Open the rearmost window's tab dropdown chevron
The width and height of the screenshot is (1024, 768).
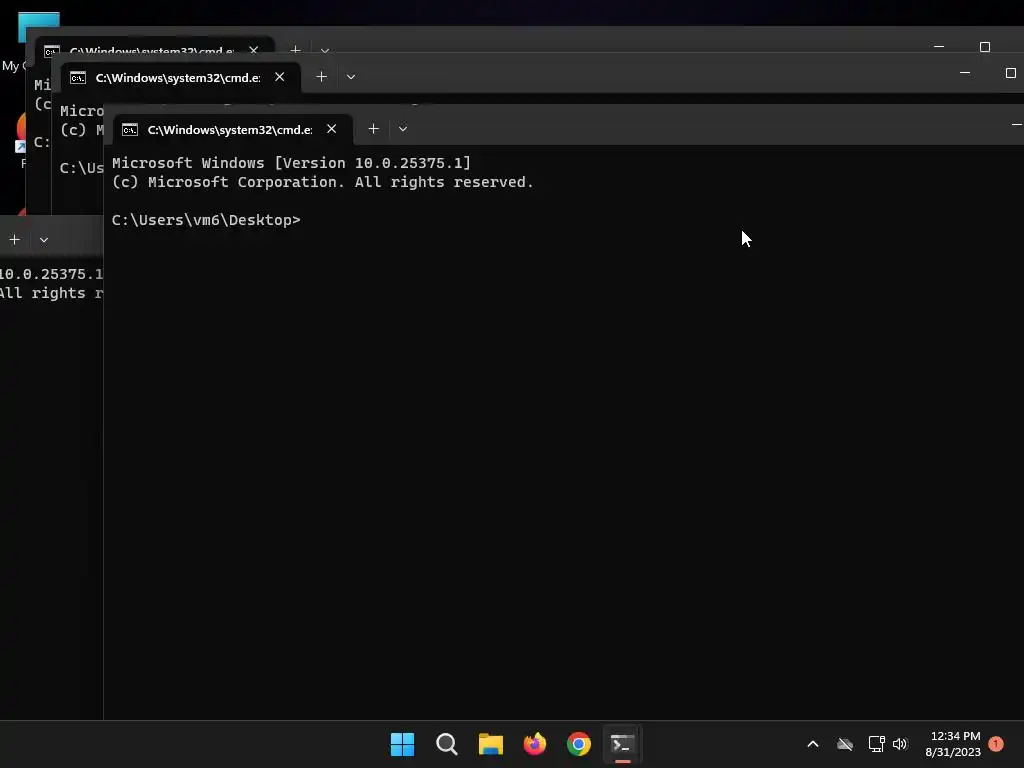coord(325,50)
